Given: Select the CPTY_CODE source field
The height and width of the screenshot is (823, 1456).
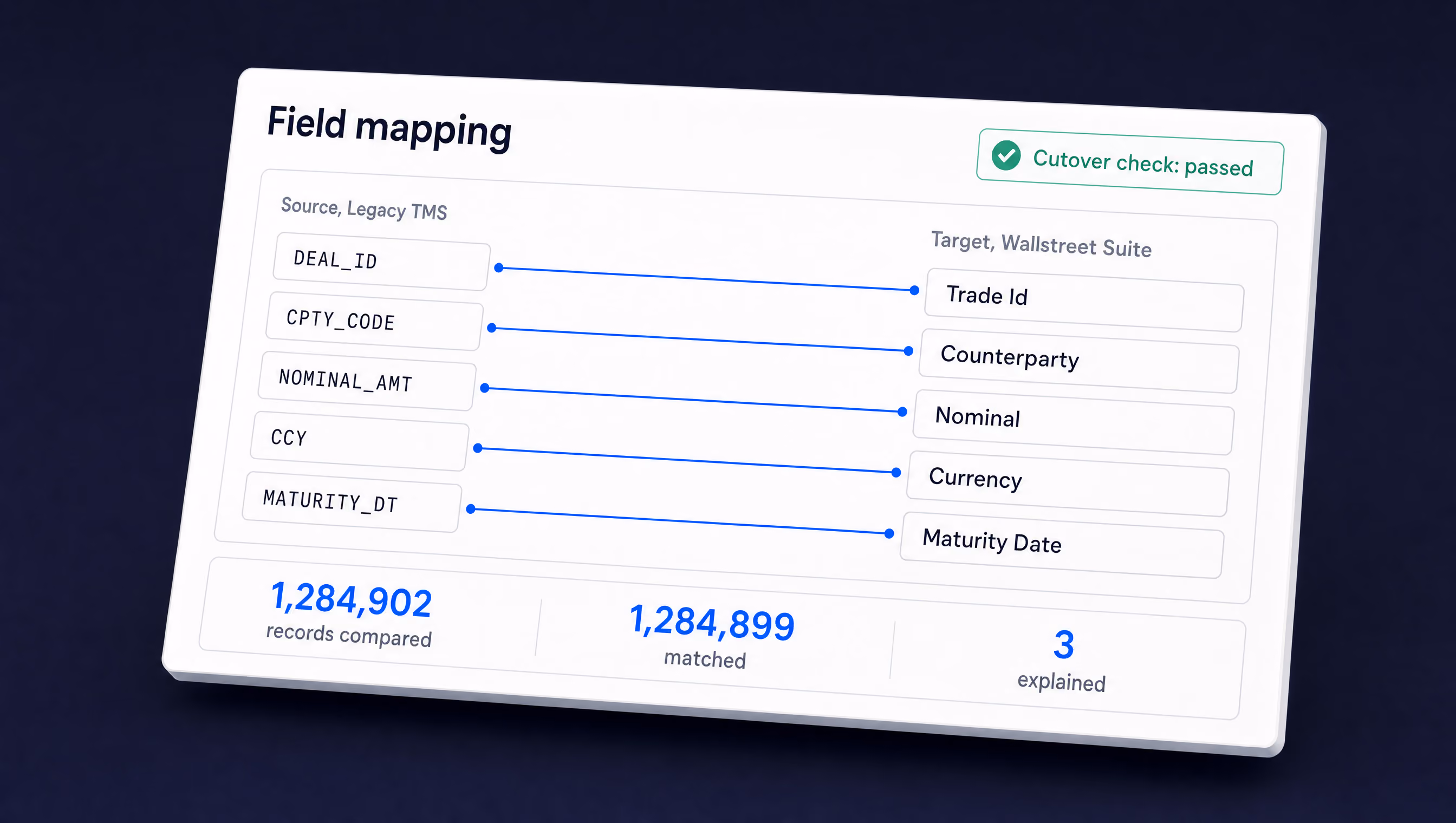Looking at the screenshot, I should (374, 321).
